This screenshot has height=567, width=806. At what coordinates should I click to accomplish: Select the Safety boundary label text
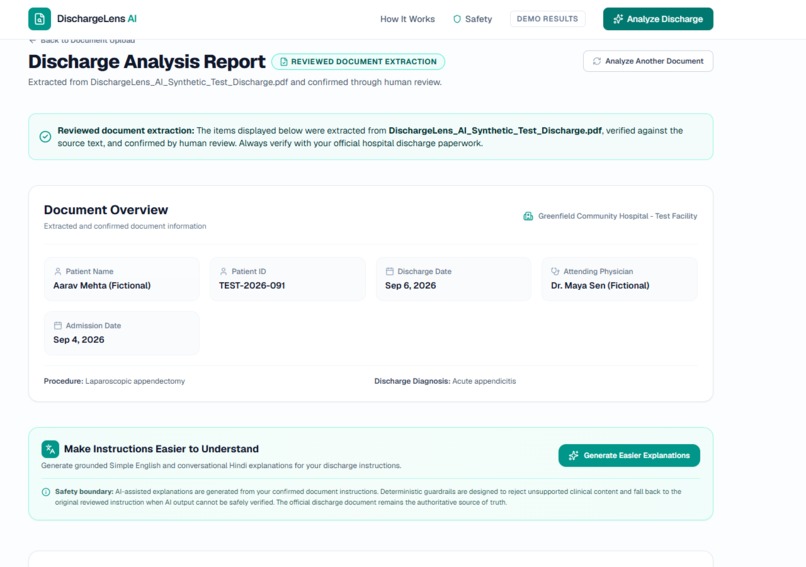(x=84, y=492)
